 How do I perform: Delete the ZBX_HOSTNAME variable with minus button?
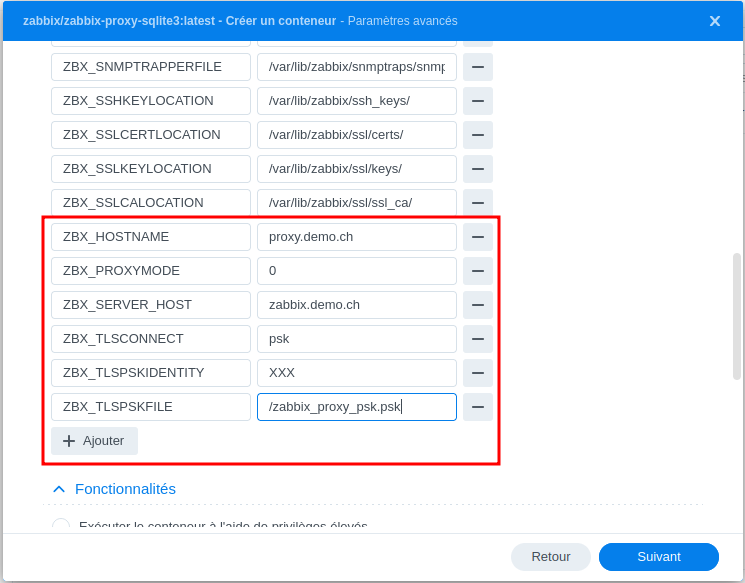tap(478, 237)
